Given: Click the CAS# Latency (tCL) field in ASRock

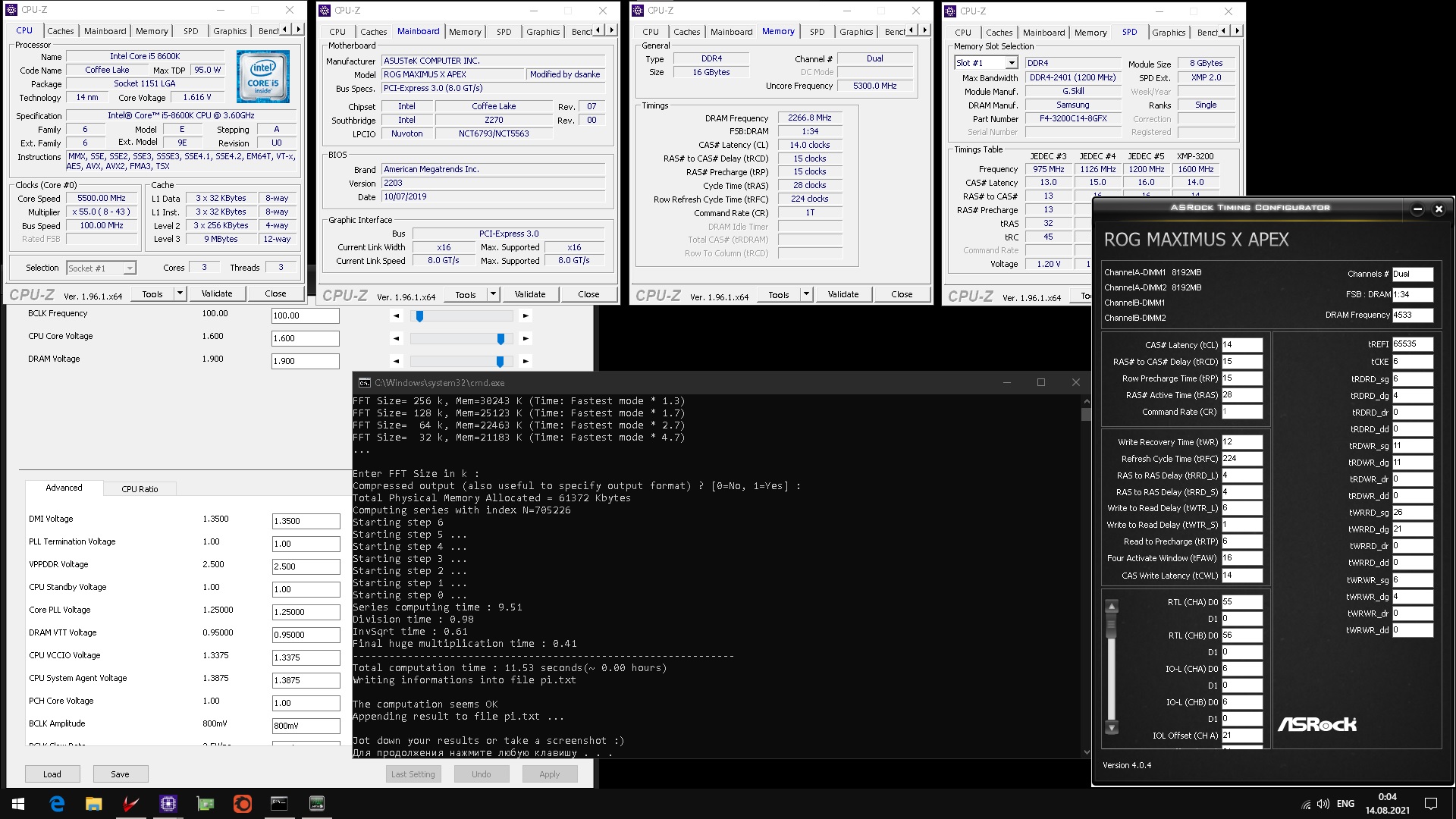Looking at the screenshot, I should (x=1241, y=344).
